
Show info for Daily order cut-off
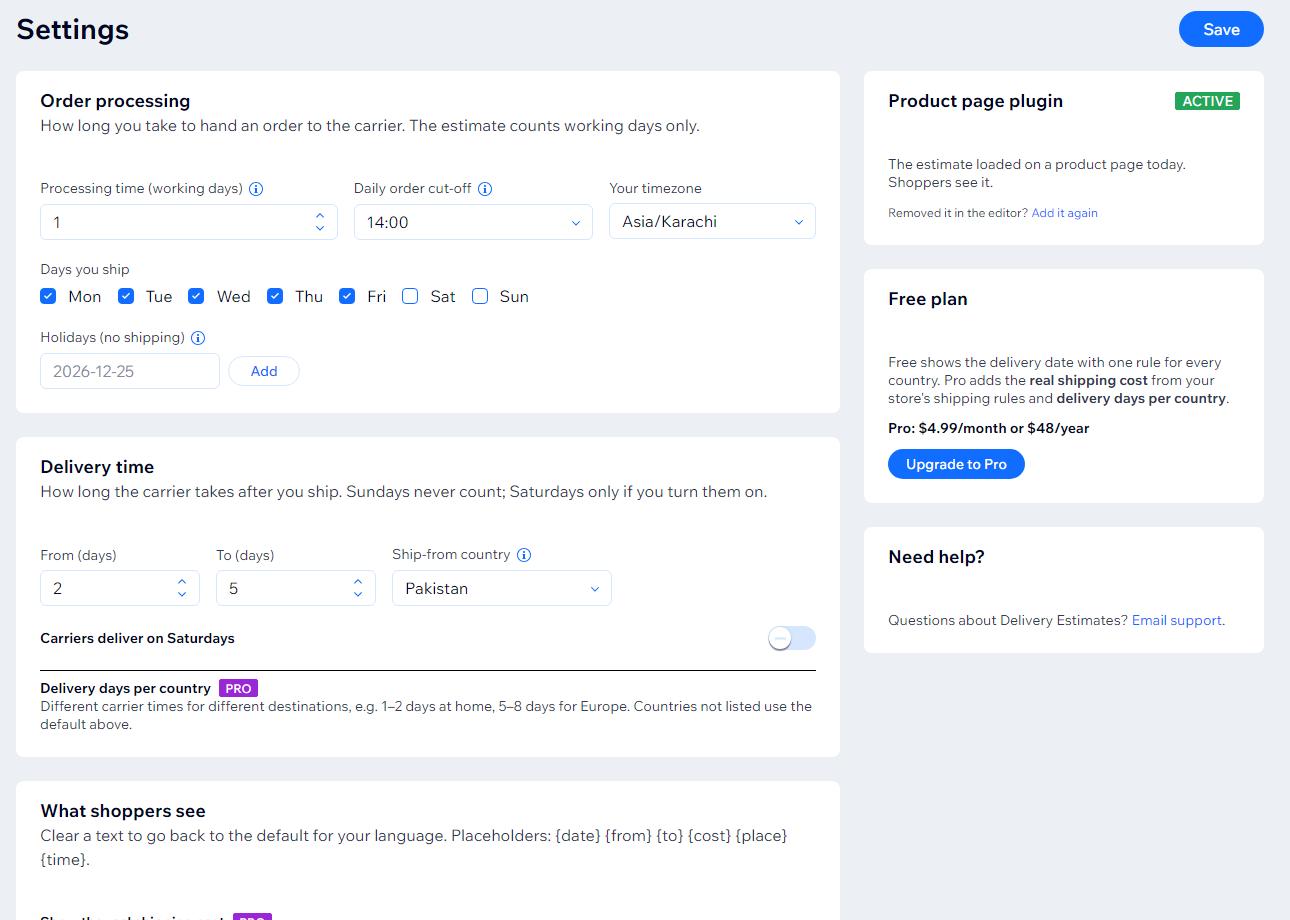coord(485,189)
